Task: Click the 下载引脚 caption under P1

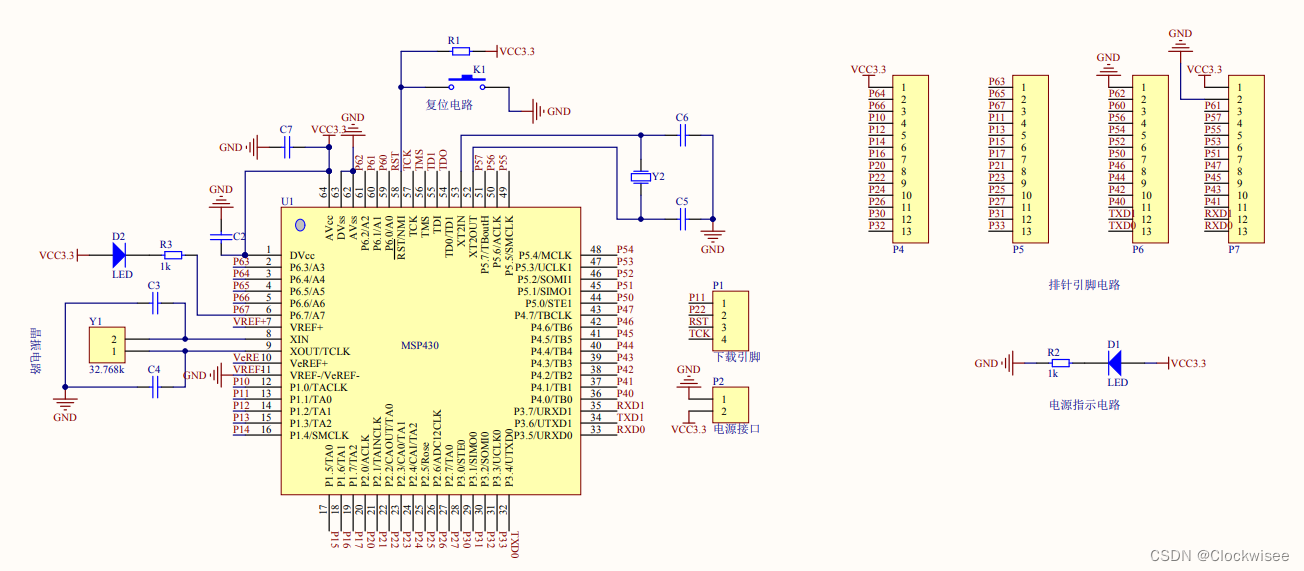Action: tap(737, 357)
